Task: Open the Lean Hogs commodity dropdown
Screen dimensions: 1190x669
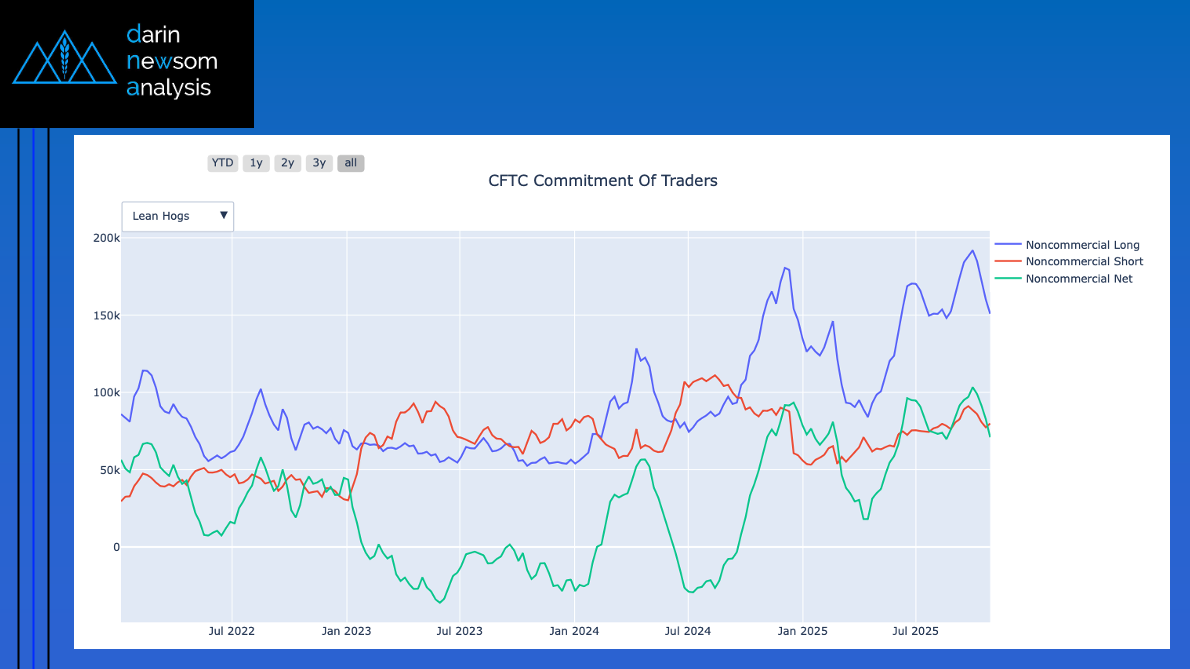Action: [170, 216]
